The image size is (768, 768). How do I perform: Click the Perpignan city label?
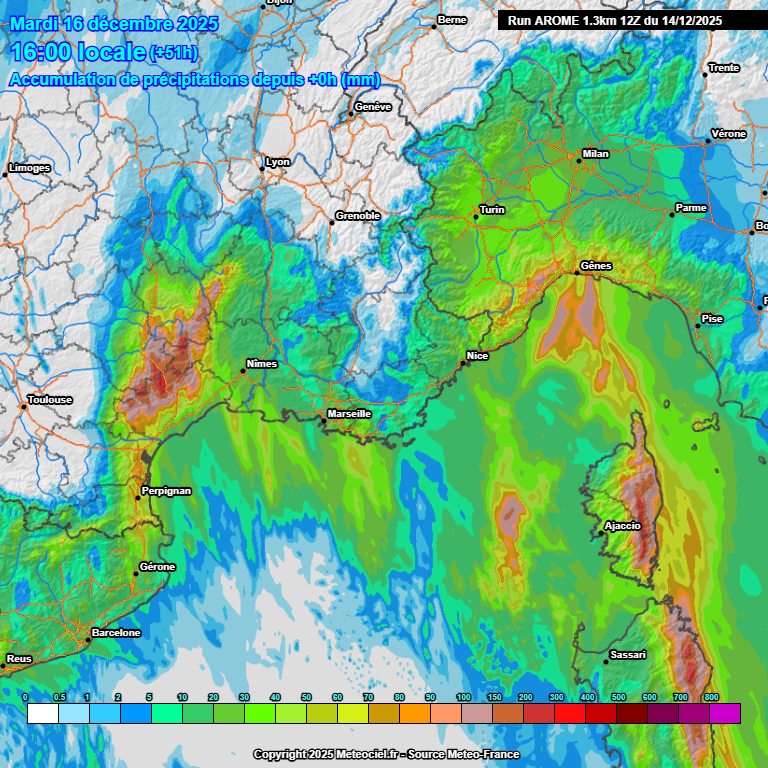[x=166, y=491]
